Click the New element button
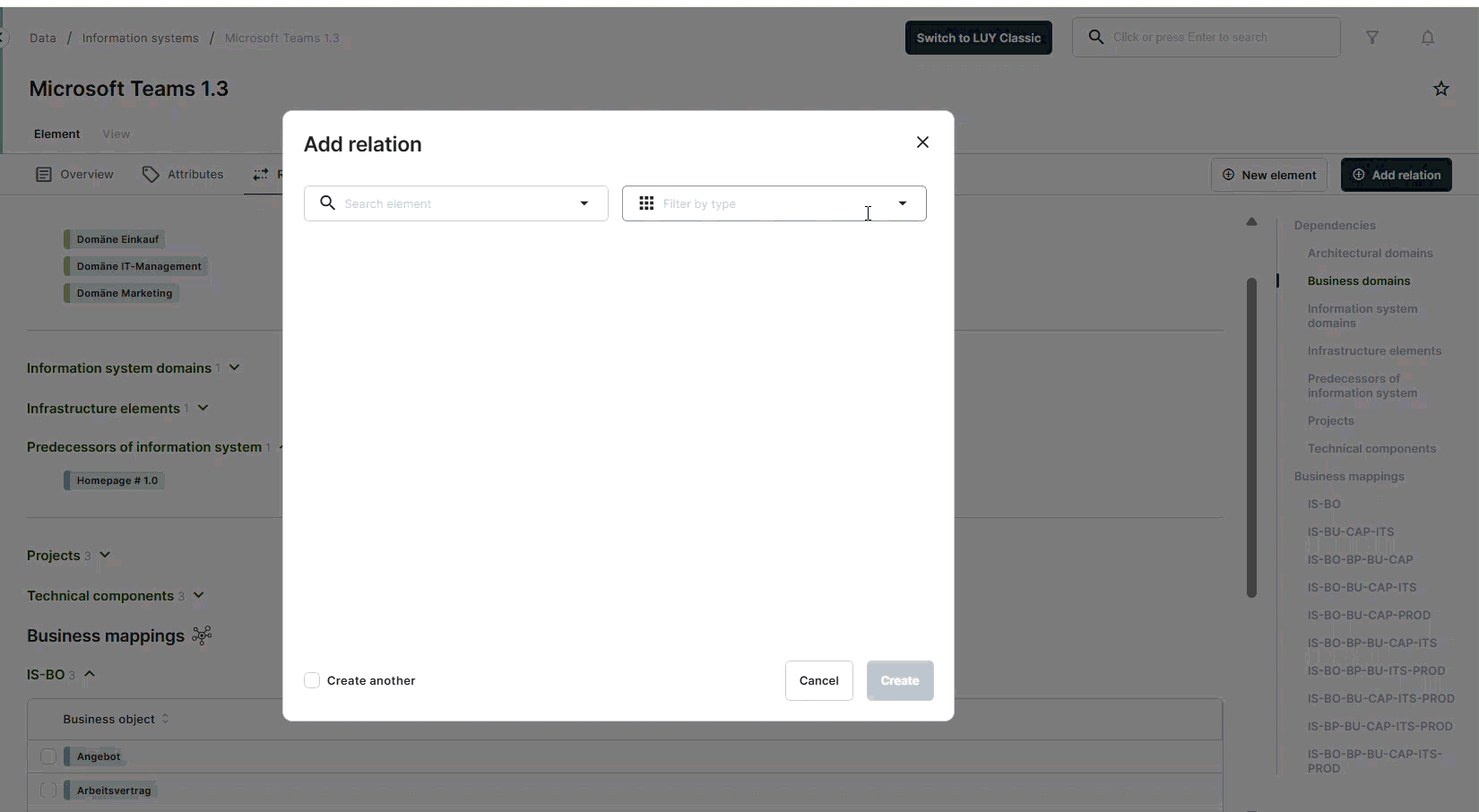Image resolution: width=1479 pixels, height=812 pixels. coord(1269,175)
